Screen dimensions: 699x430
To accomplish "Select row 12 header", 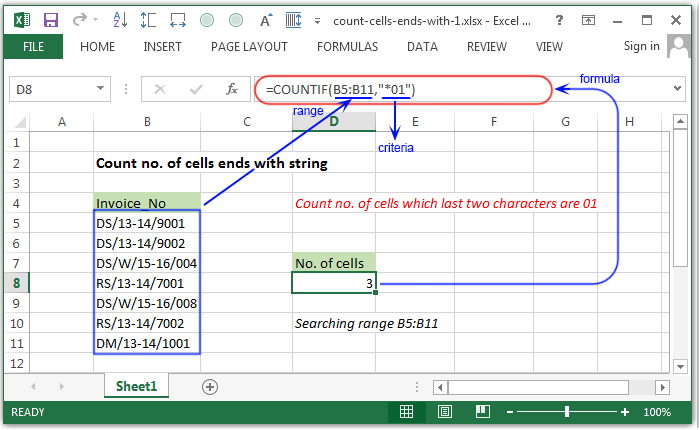I will click(x=16, y=363).
